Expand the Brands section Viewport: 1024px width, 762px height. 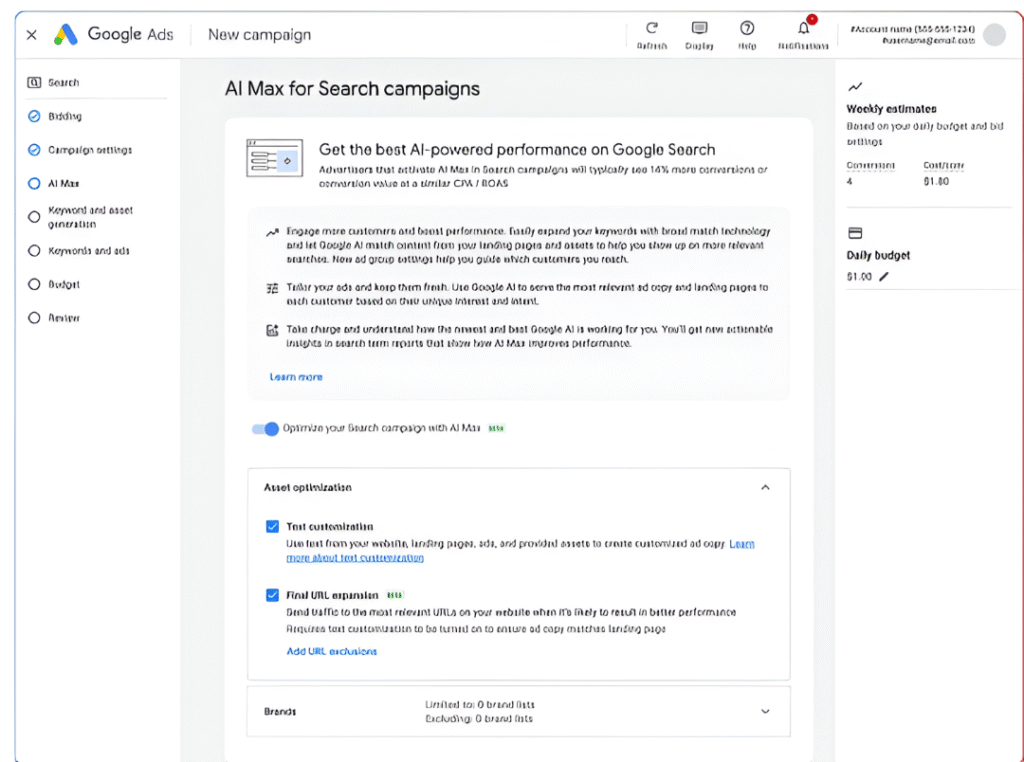(765, 711)
